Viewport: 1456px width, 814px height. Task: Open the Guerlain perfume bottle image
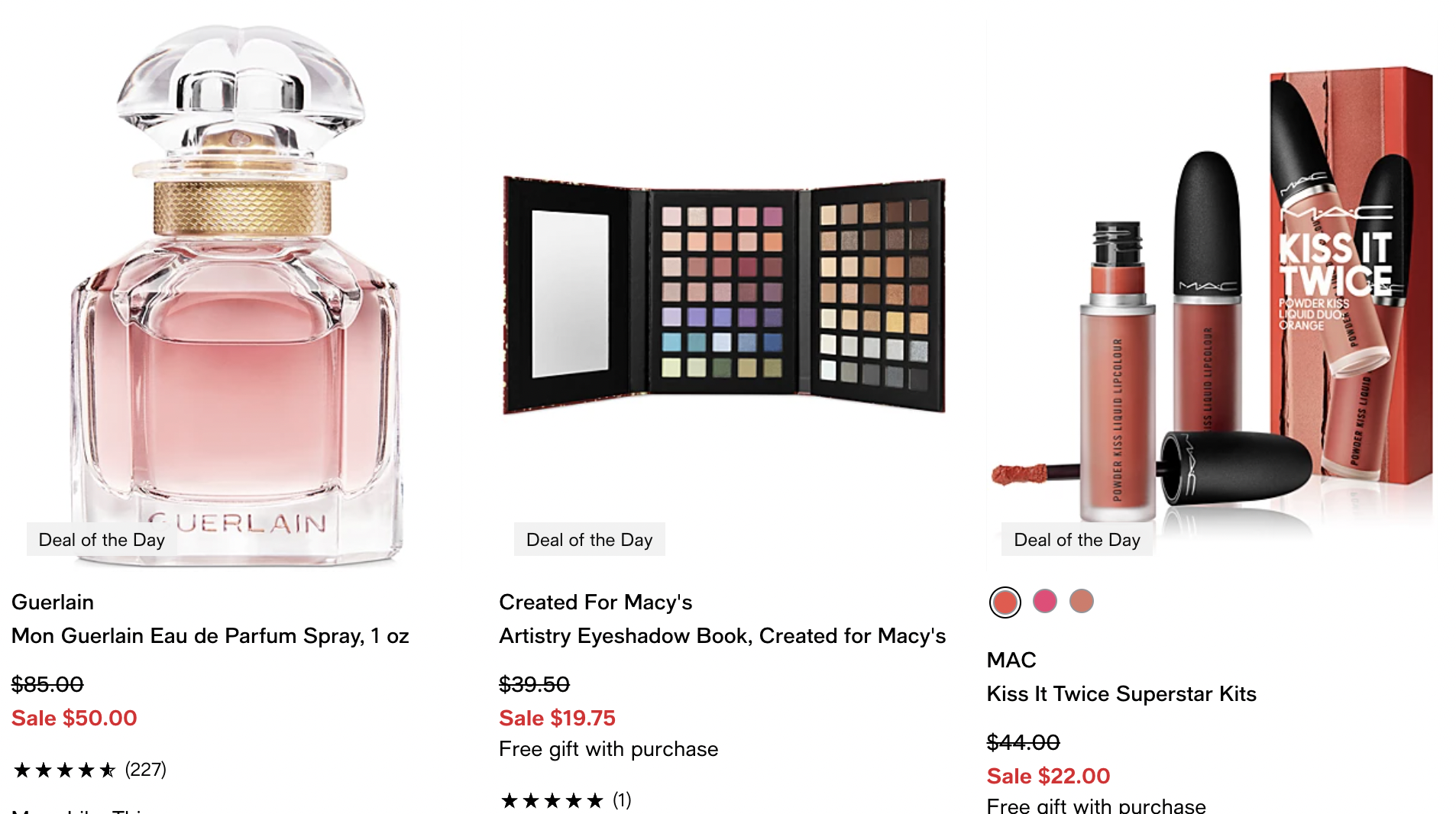(x=236, y=294)
